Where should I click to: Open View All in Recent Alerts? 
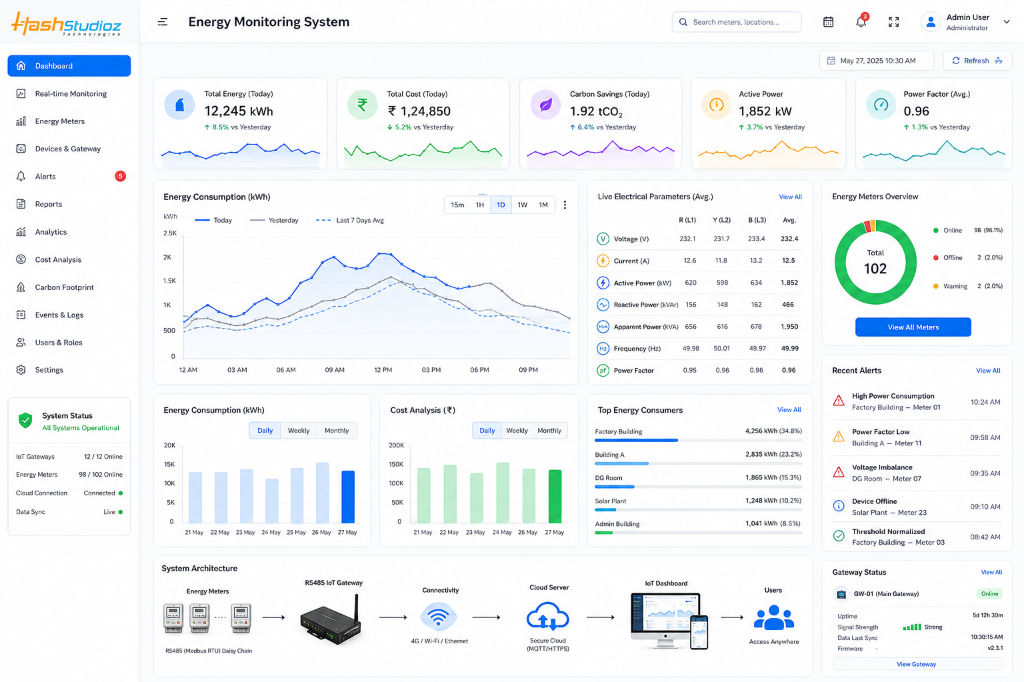(x=988, y=370)
